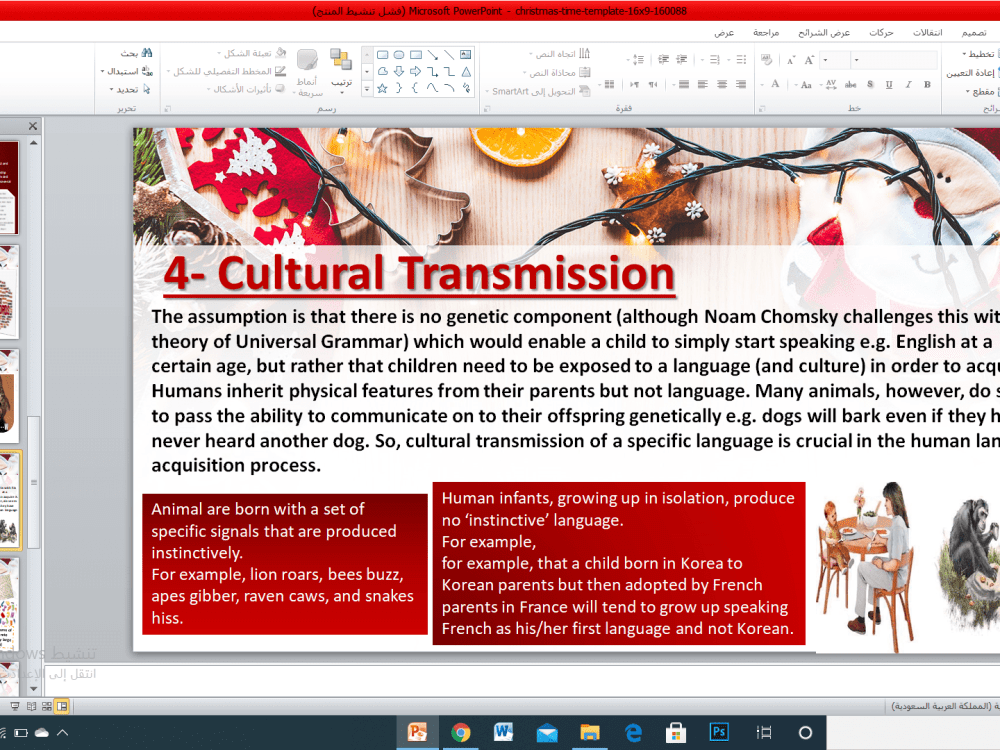Click the bullets list icon

coord(740,60)
